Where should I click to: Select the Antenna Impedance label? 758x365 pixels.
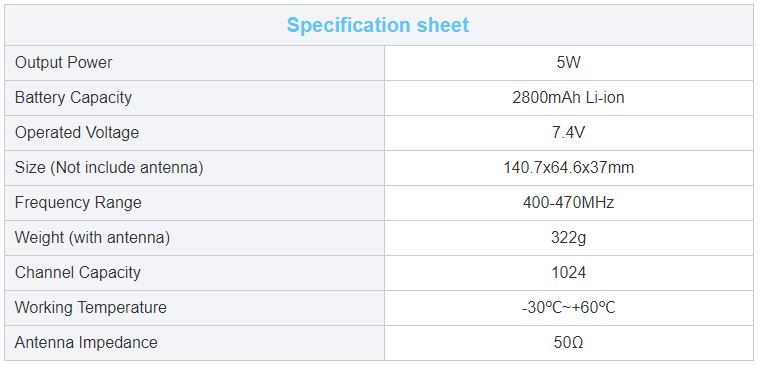[x=86, y=343]
